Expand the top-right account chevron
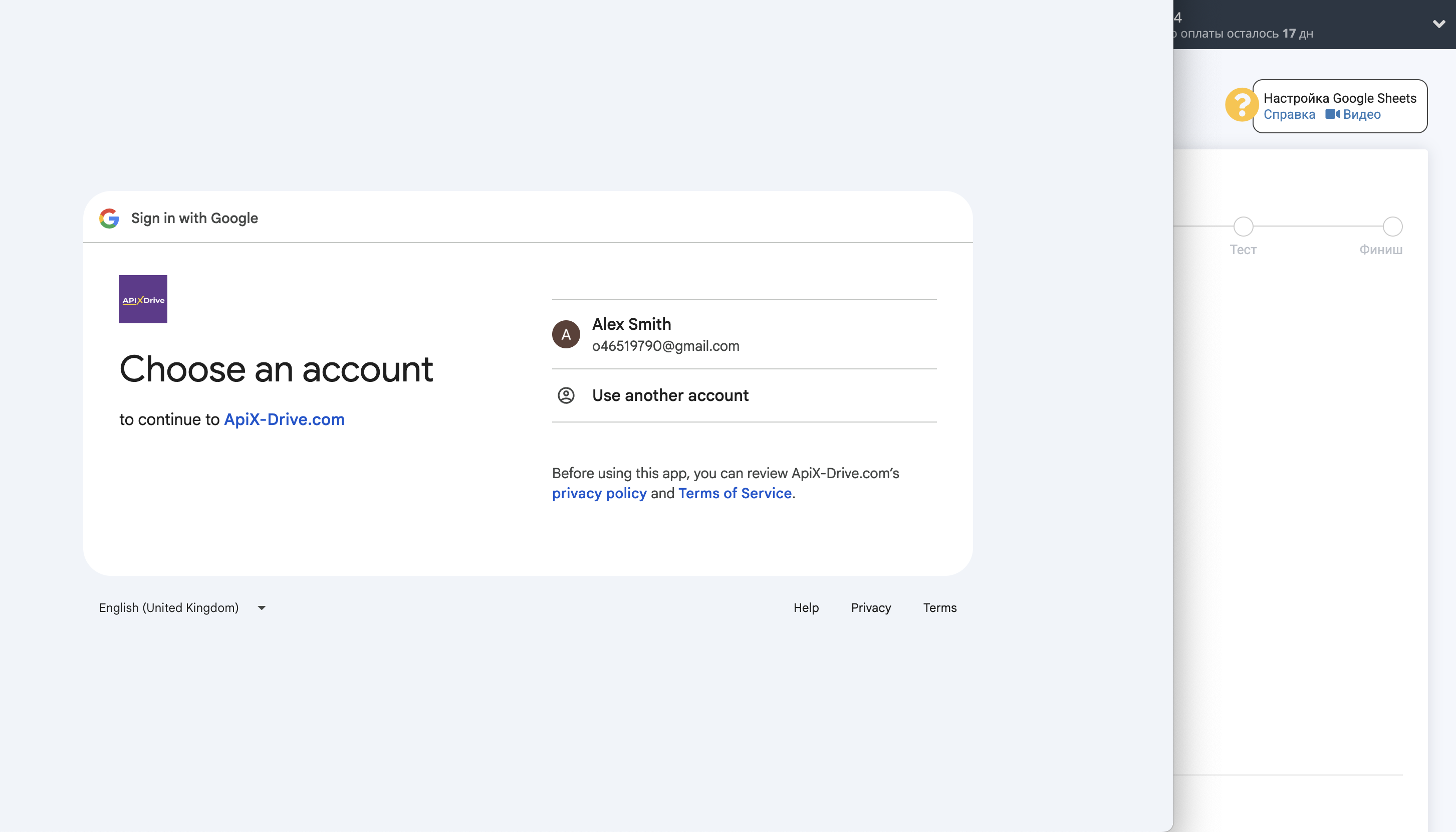Viewport: 1456px width, 832px height. pyautogui.click(x=1438, y=24)
